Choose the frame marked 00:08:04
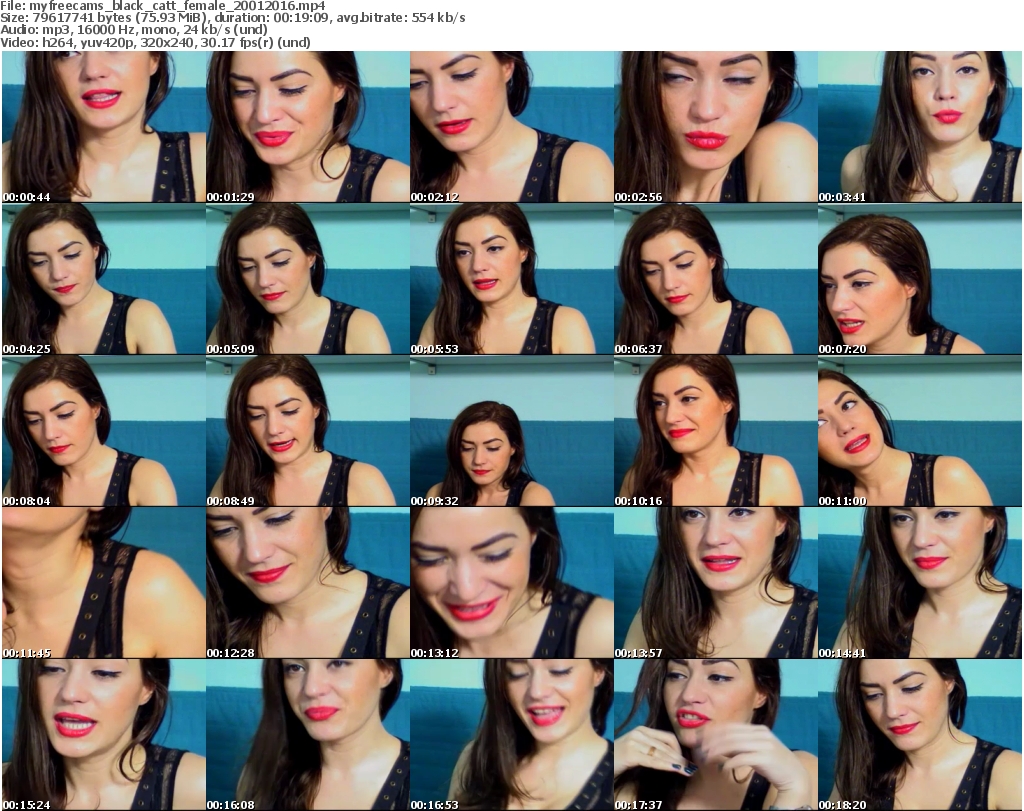The height and width of the screenshot is (811, 1024). 104,431
